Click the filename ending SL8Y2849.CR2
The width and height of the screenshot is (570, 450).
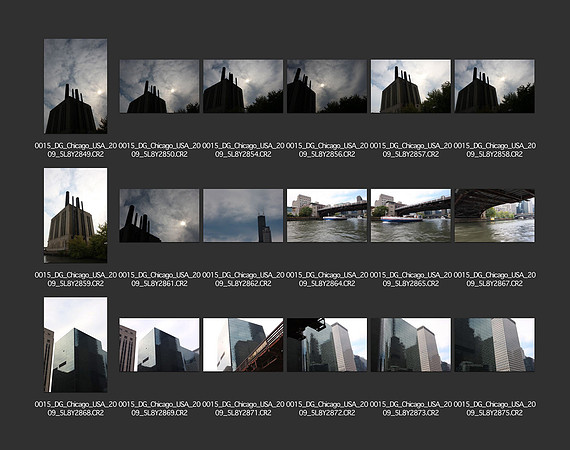pos(76,150)
